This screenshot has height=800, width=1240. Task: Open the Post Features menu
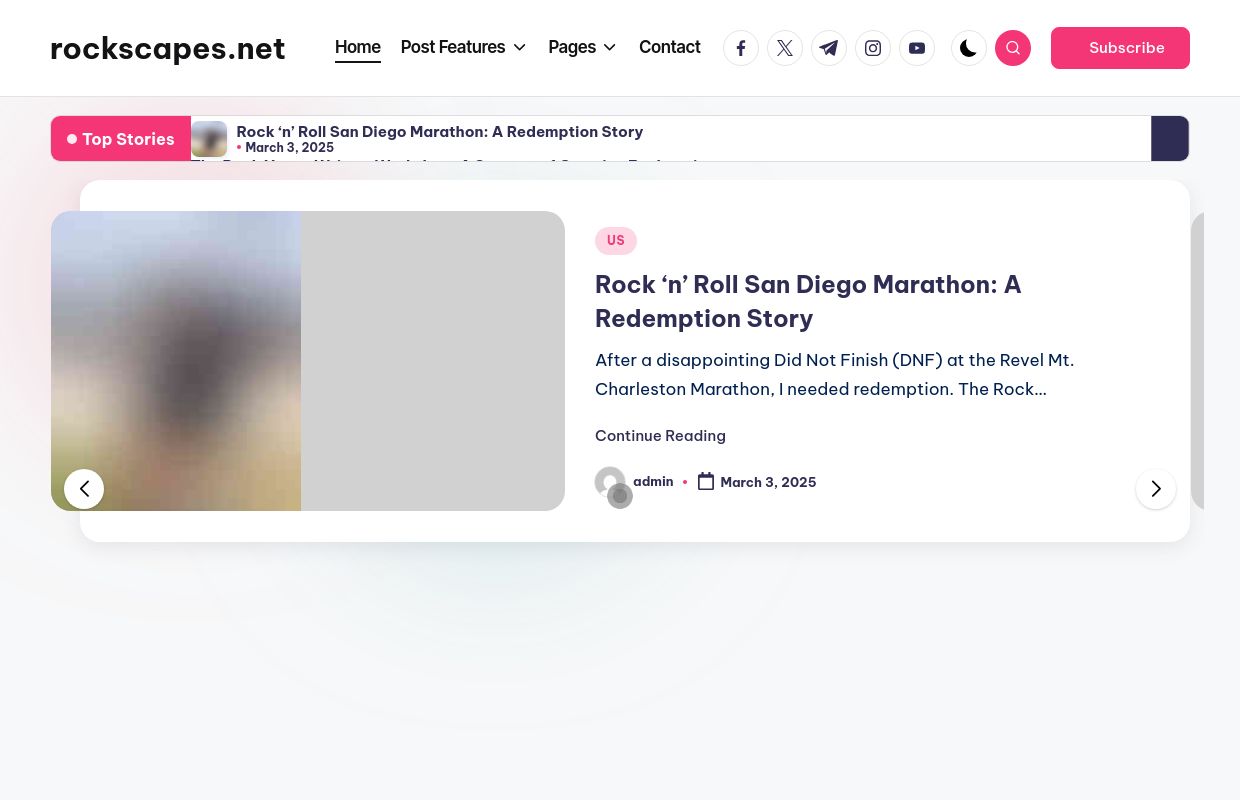point(453,47)
